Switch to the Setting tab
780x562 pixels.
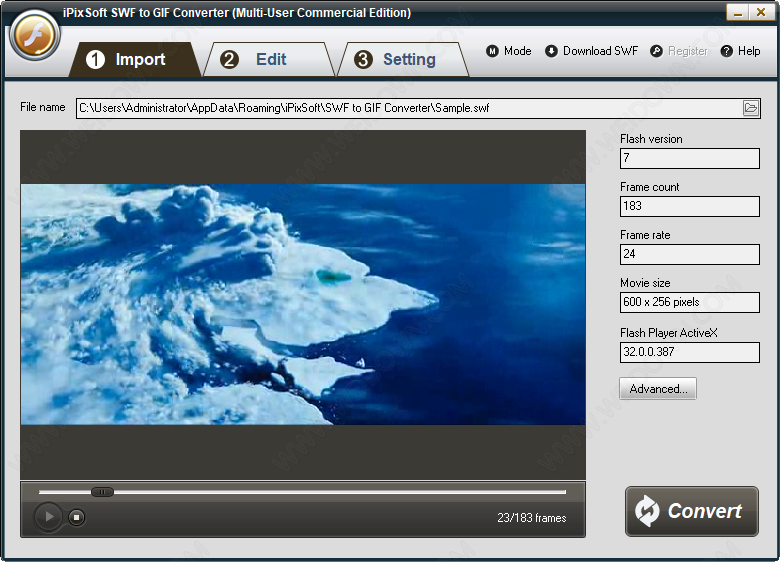403,60
